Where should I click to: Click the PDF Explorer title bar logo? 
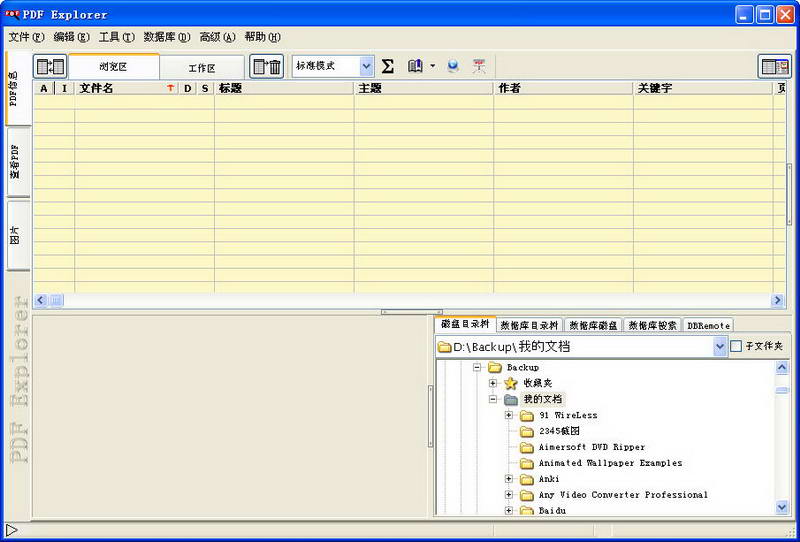pos(12,15)
